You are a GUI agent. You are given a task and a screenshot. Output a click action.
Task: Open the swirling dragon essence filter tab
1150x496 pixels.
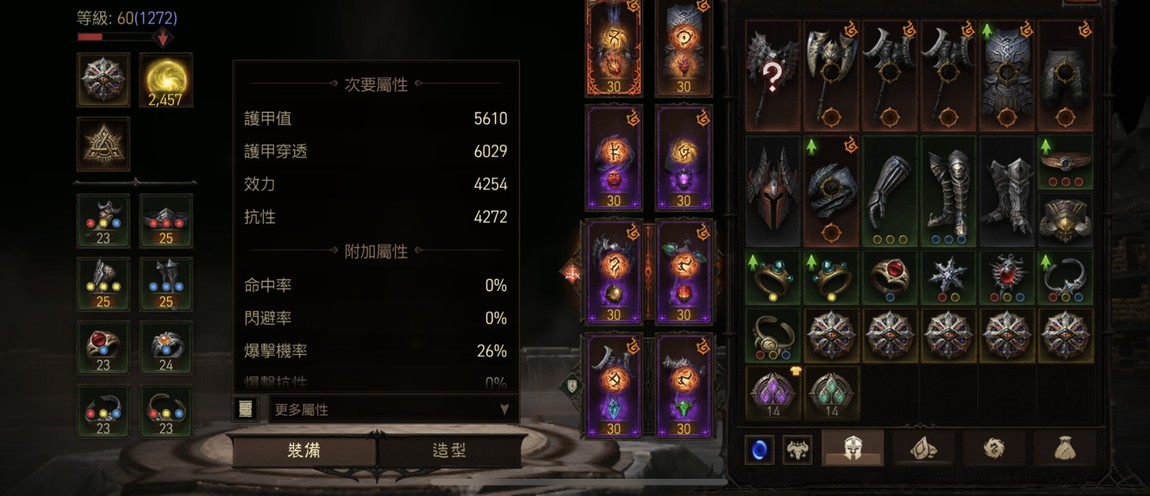[994, 448]
